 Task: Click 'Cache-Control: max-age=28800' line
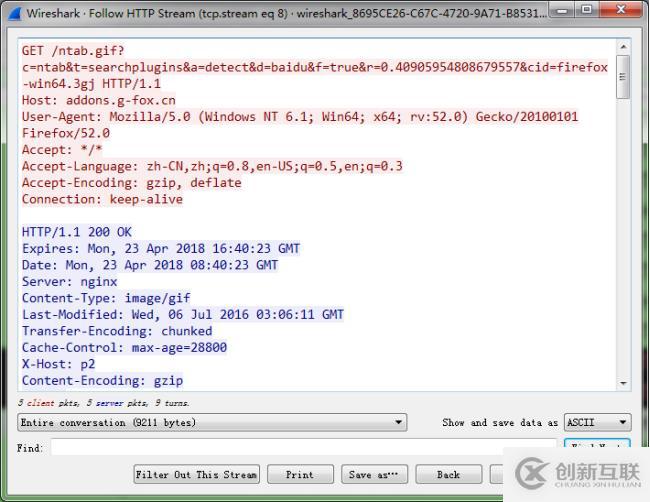(124, 347)
